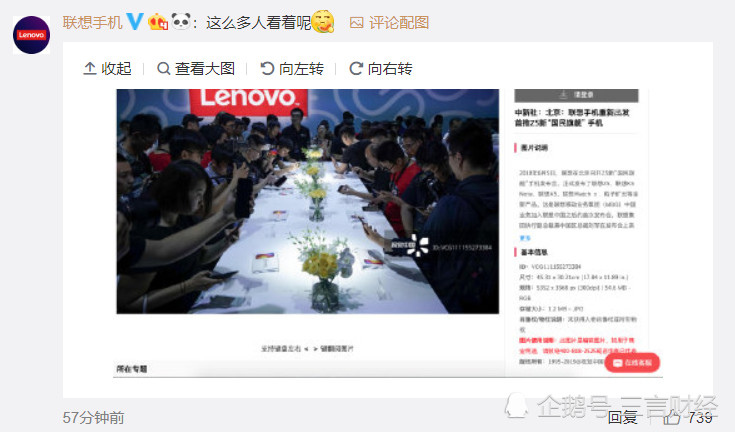Click the picture icon before 评论配图

(x=356, y=22)
